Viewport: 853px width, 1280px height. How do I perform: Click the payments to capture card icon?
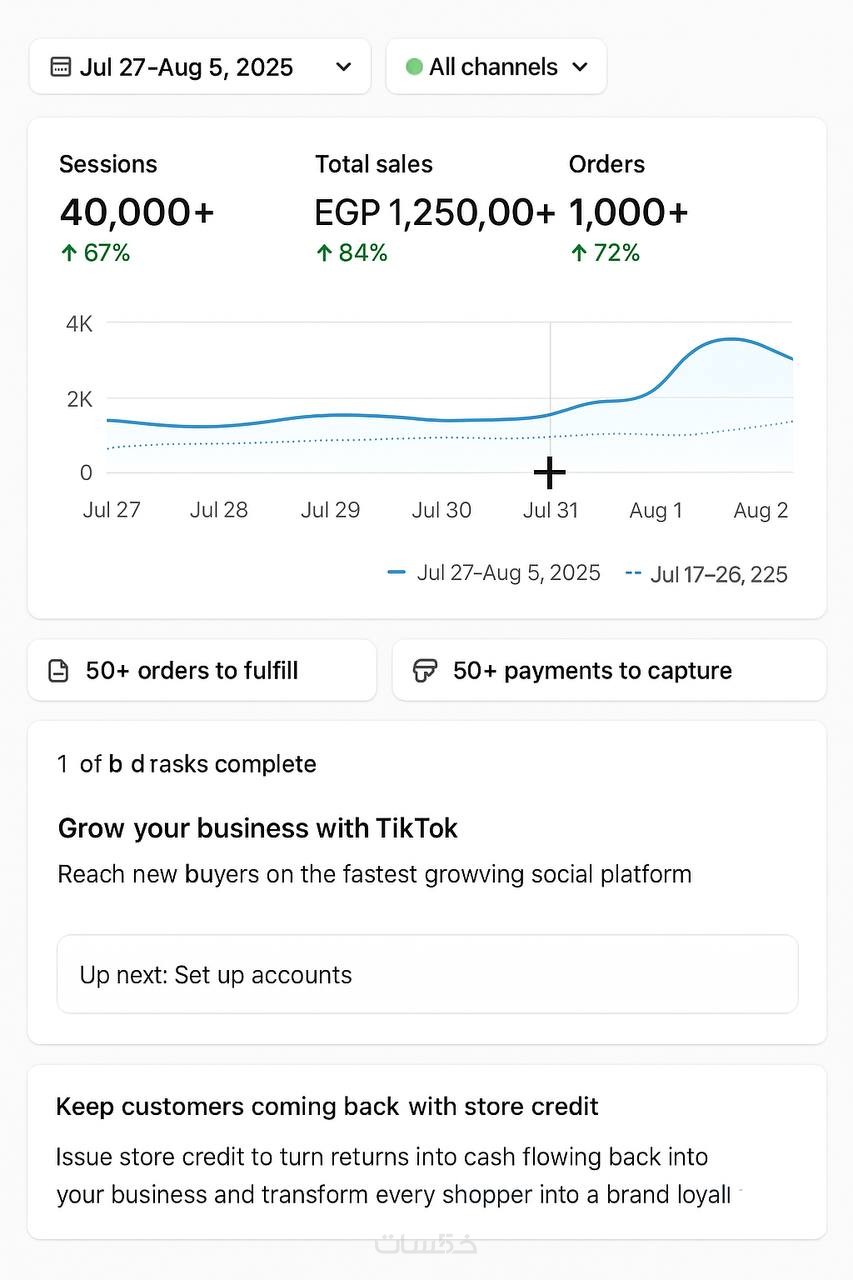tap(425, 671)
